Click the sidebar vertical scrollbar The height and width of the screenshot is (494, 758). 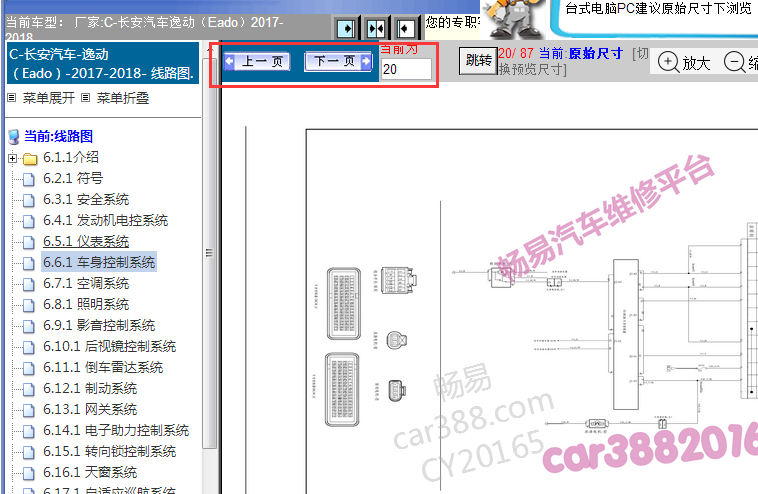pyautogui.click(x=209, y=251)
